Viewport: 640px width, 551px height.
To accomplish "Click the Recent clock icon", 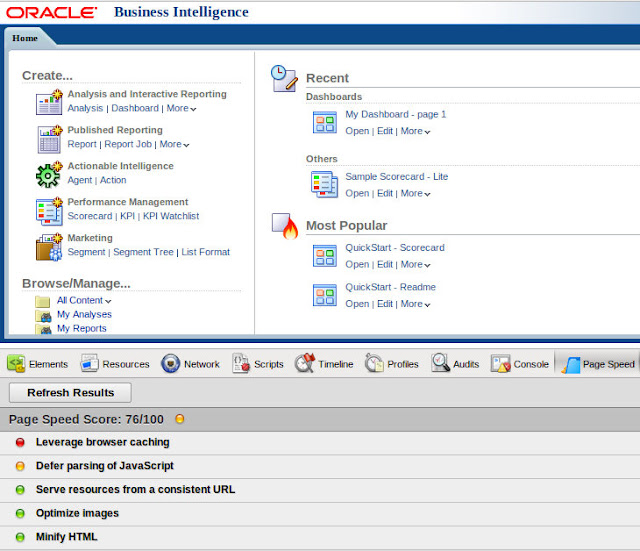I will coord(284,78).
